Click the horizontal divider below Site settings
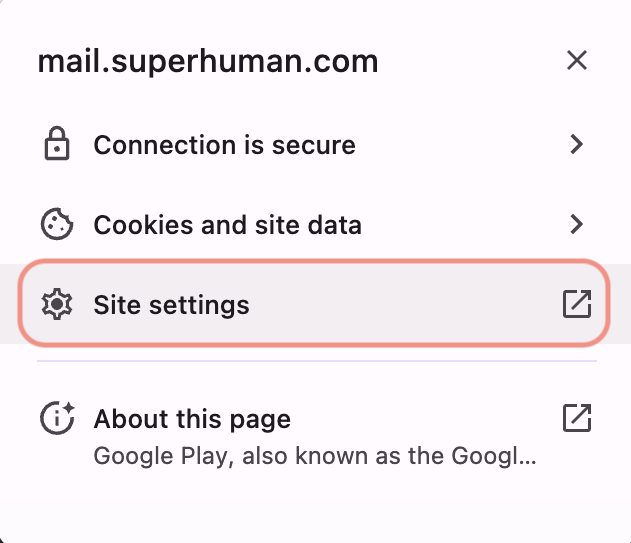Viewport: 631px width, 543px height. click(316, 360)
